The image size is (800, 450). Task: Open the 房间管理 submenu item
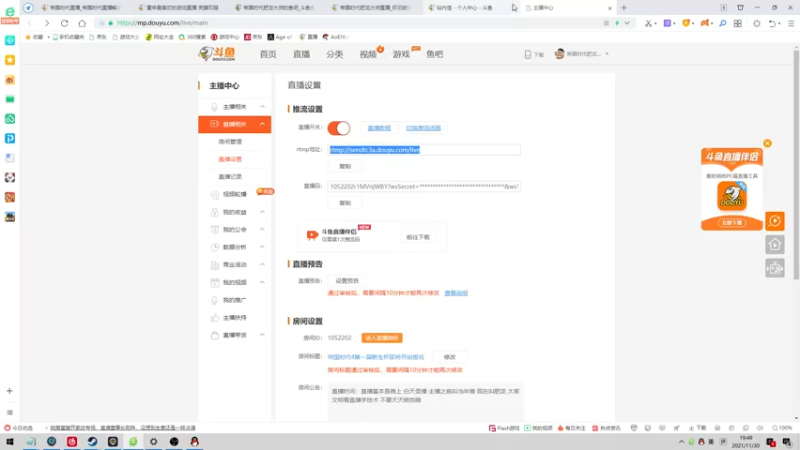click(230, 142)
